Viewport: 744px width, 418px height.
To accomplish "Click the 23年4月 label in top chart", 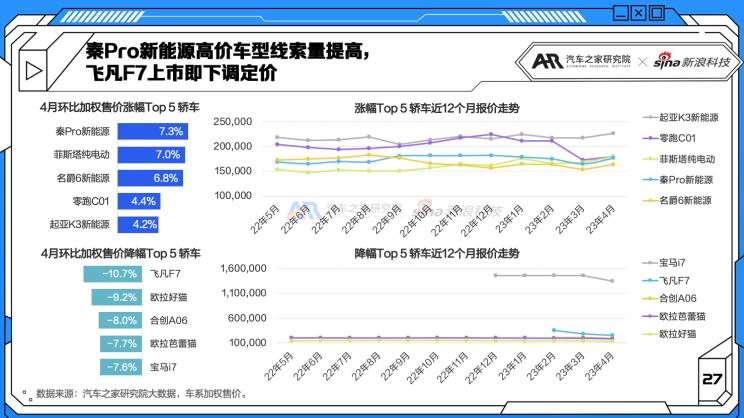I will coord(600,220).
